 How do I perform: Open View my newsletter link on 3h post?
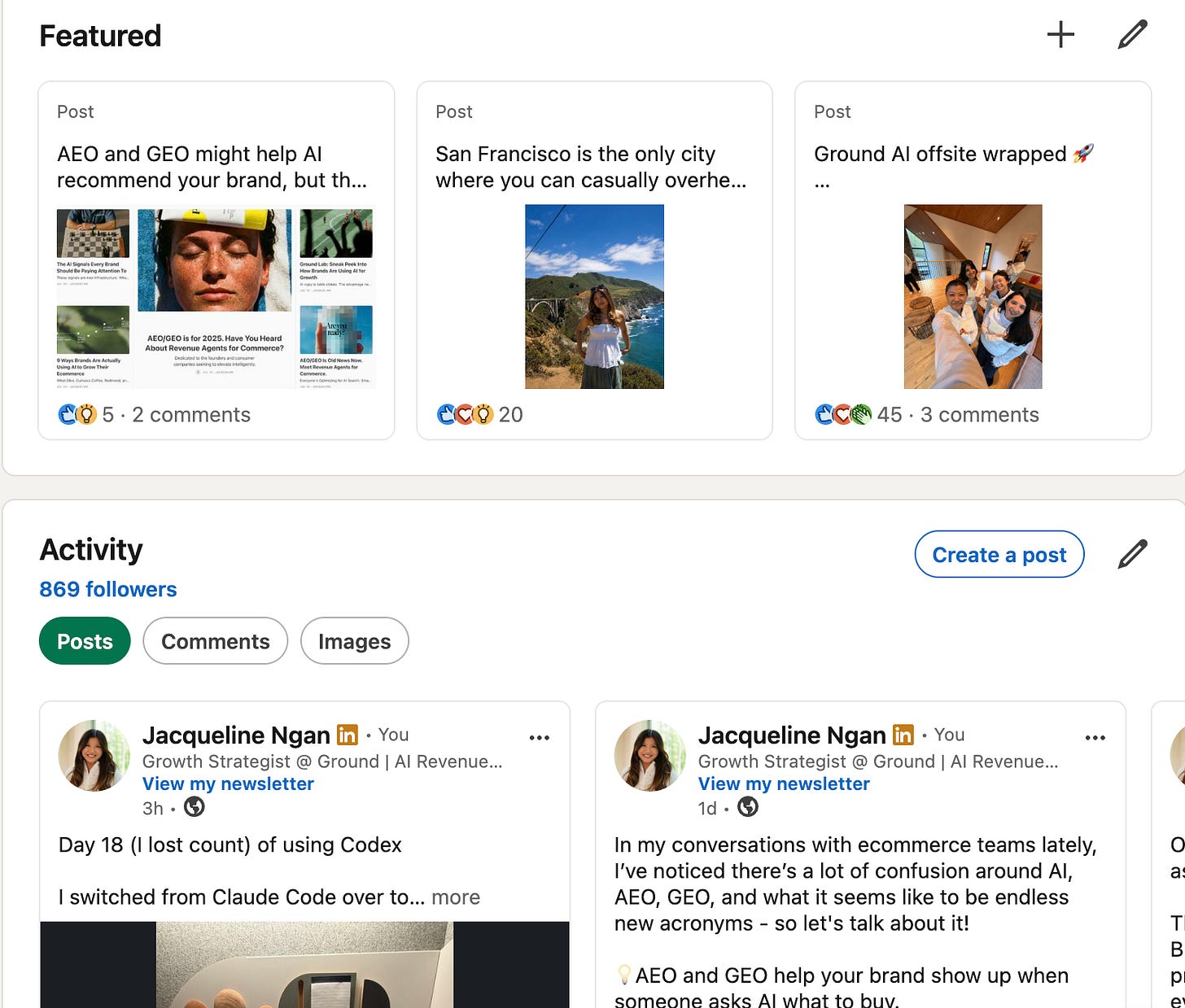coord(228,783)
